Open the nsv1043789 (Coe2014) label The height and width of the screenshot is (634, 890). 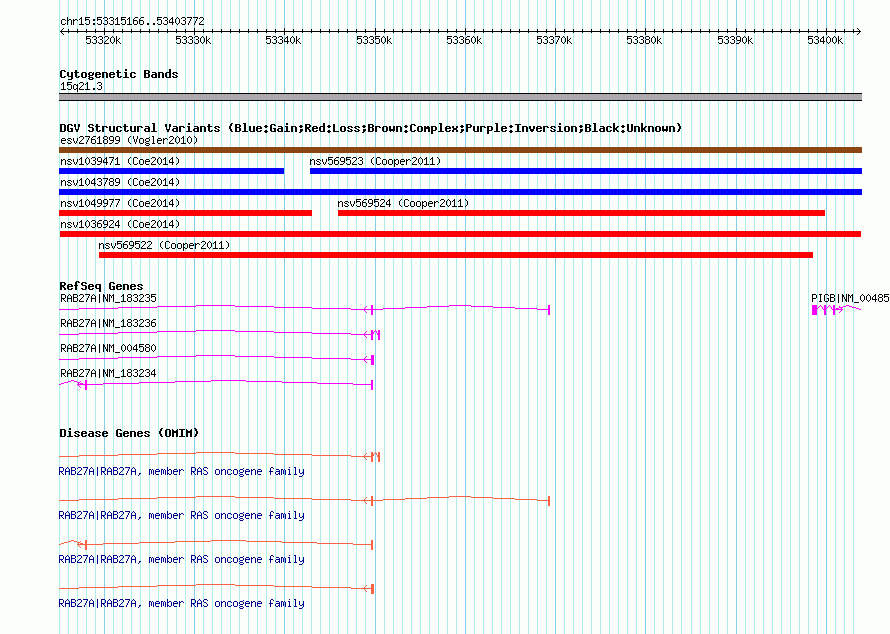[x=120, y=182]
